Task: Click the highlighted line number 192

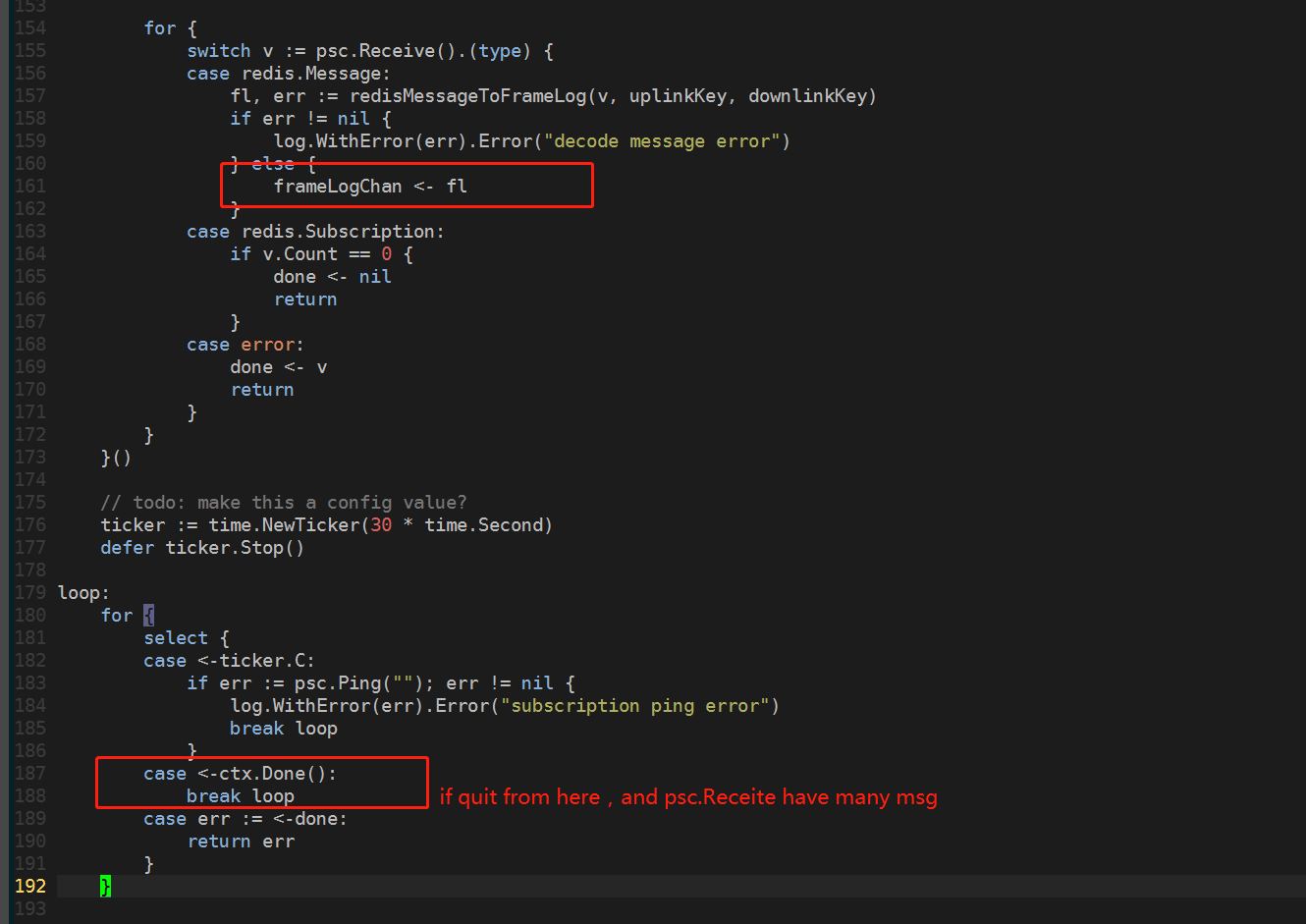Action: coord(29,886)
